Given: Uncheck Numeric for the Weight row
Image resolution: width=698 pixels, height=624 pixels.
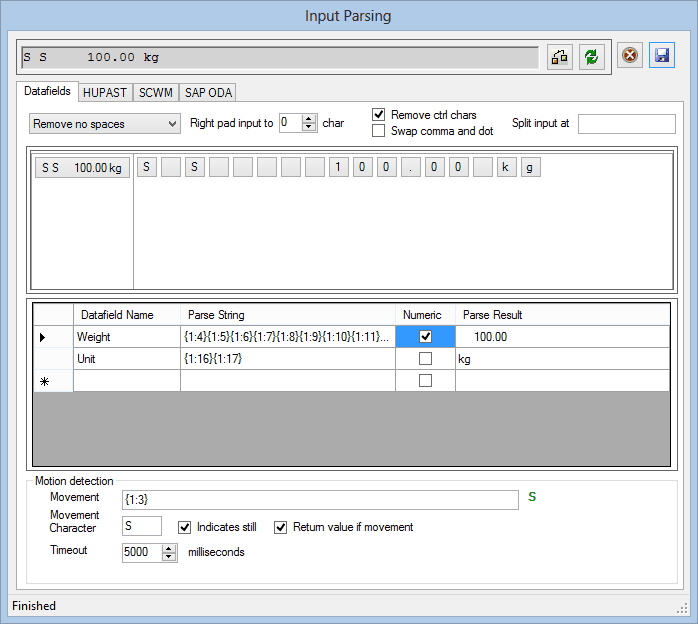Looking at the screenshot, I should [425, 336].
